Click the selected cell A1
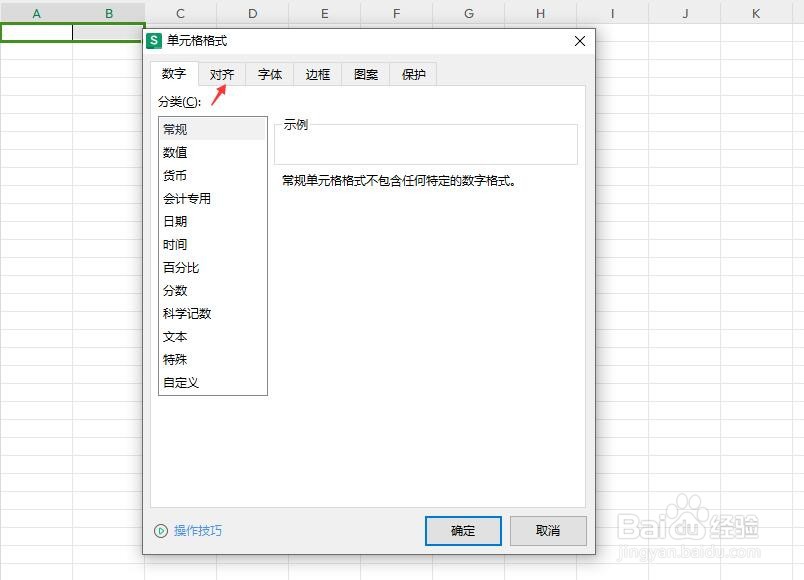Image resolution: width=804 pixels, height=580 pixels. [x=36, y=32]
